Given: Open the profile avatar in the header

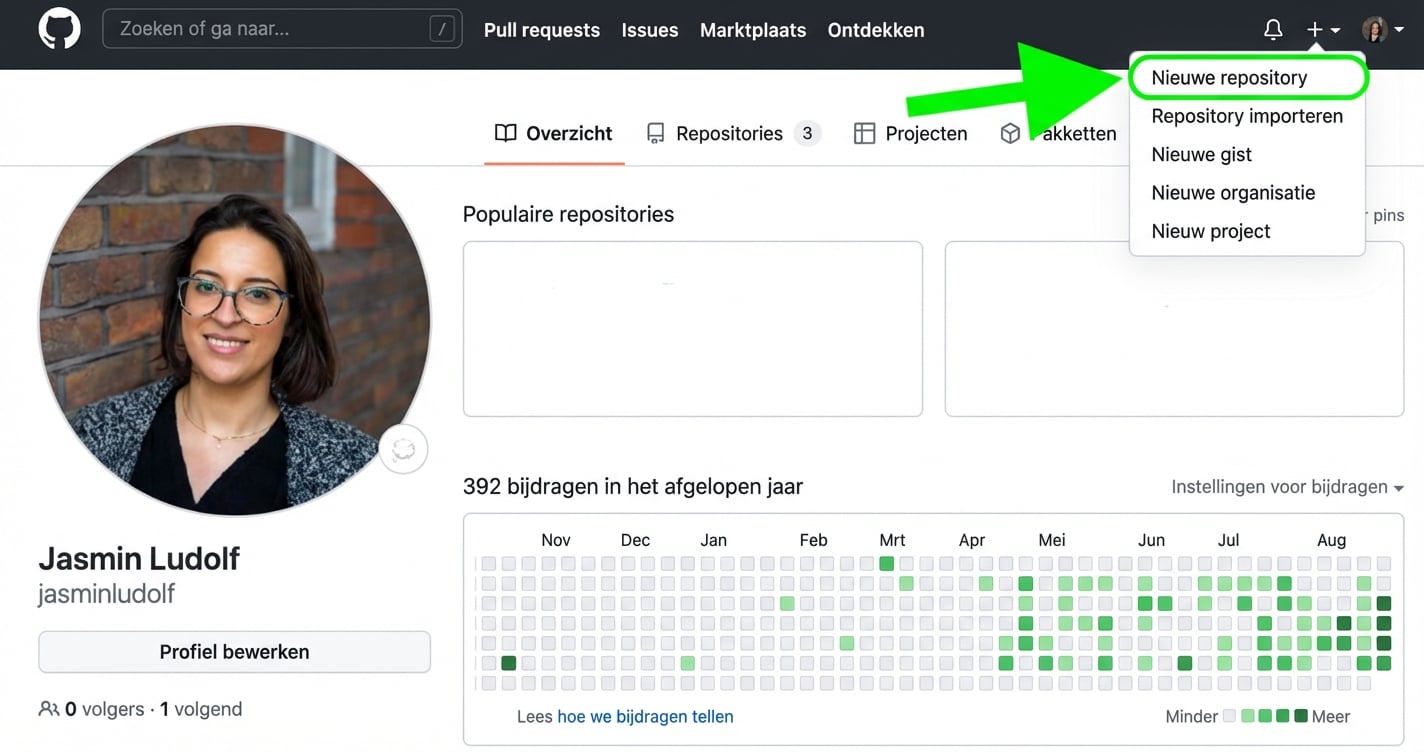Looking at the screenshot, I should pyautogui.click(x=1375, y=29).
